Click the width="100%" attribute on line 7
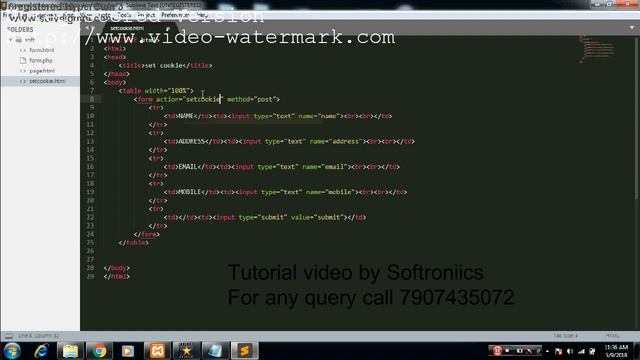Screen dimensions: 640x360 tap(167, 91)
